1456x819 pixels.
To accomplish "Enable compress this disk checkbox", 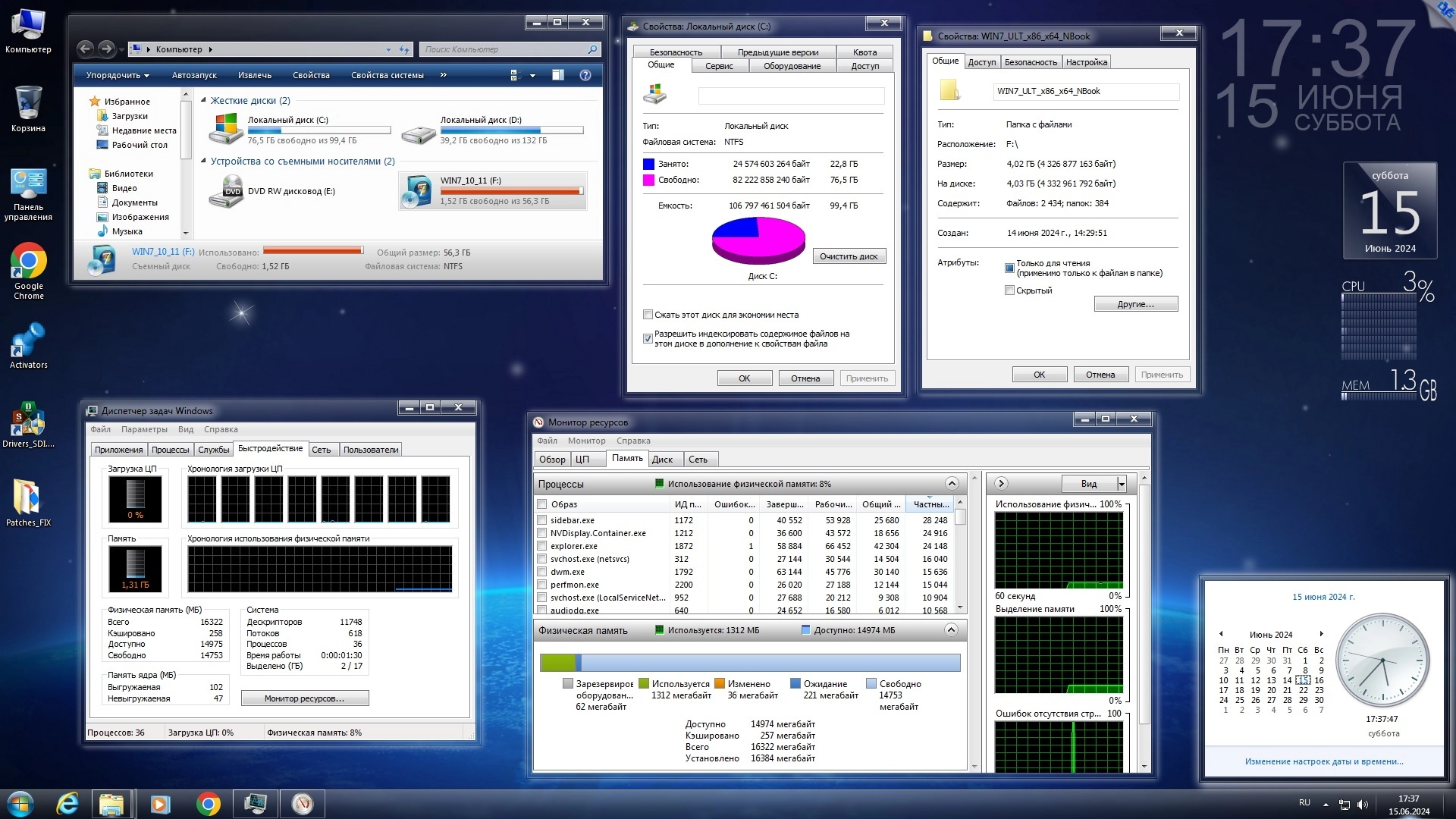I will [x=648, y=315].
